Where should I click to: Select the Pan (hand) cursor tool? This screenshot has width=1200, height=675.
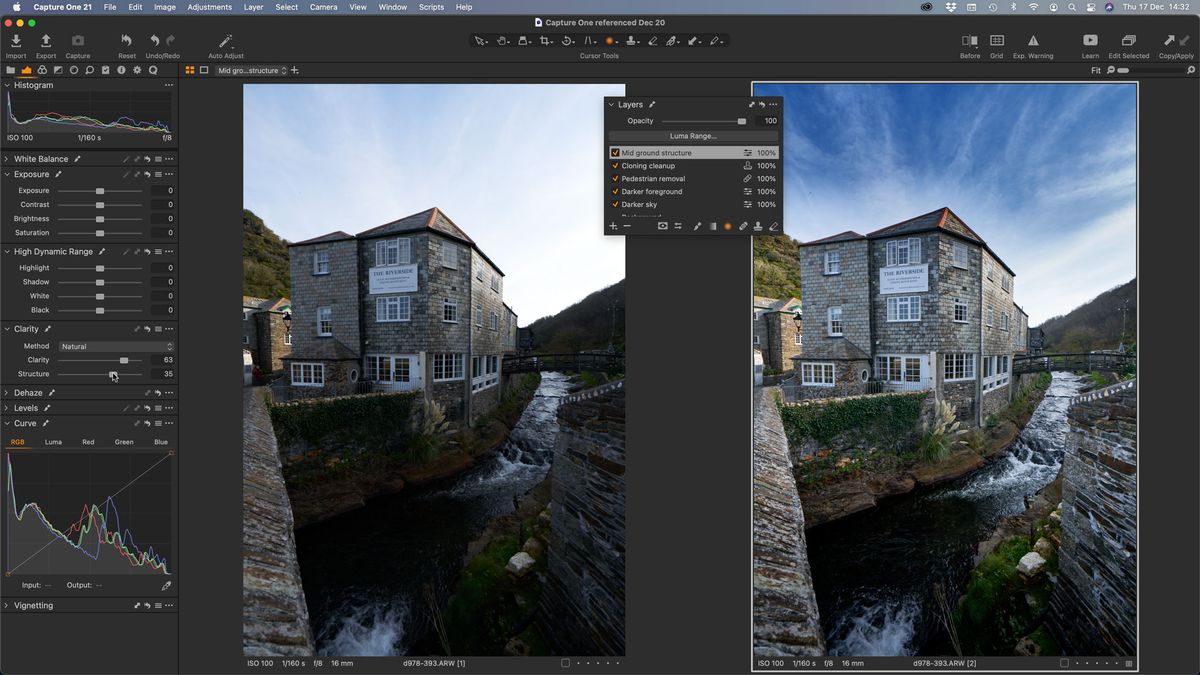pos(502,40)
